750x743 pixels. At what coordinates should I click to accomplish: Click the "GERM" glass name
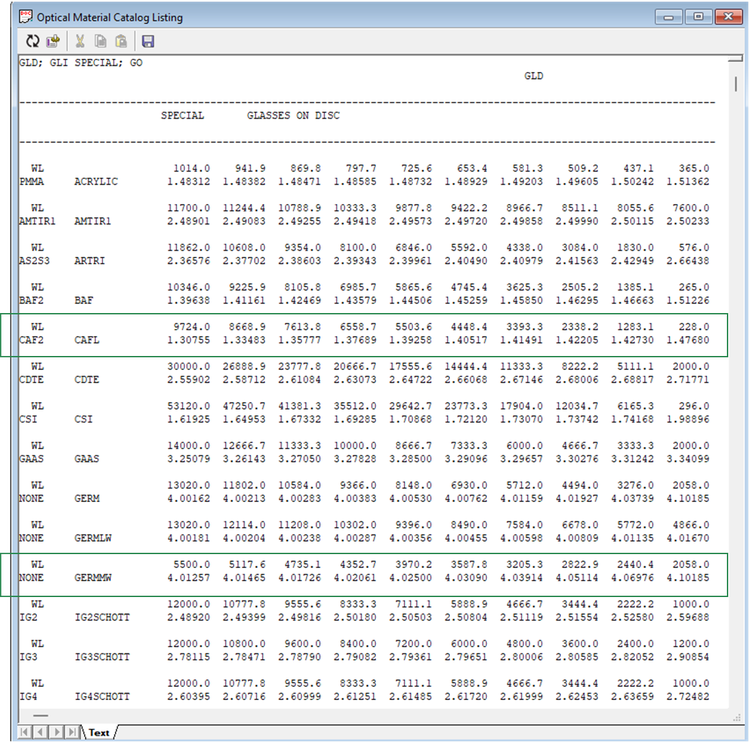pyautogui.click(x=87, y=499)
